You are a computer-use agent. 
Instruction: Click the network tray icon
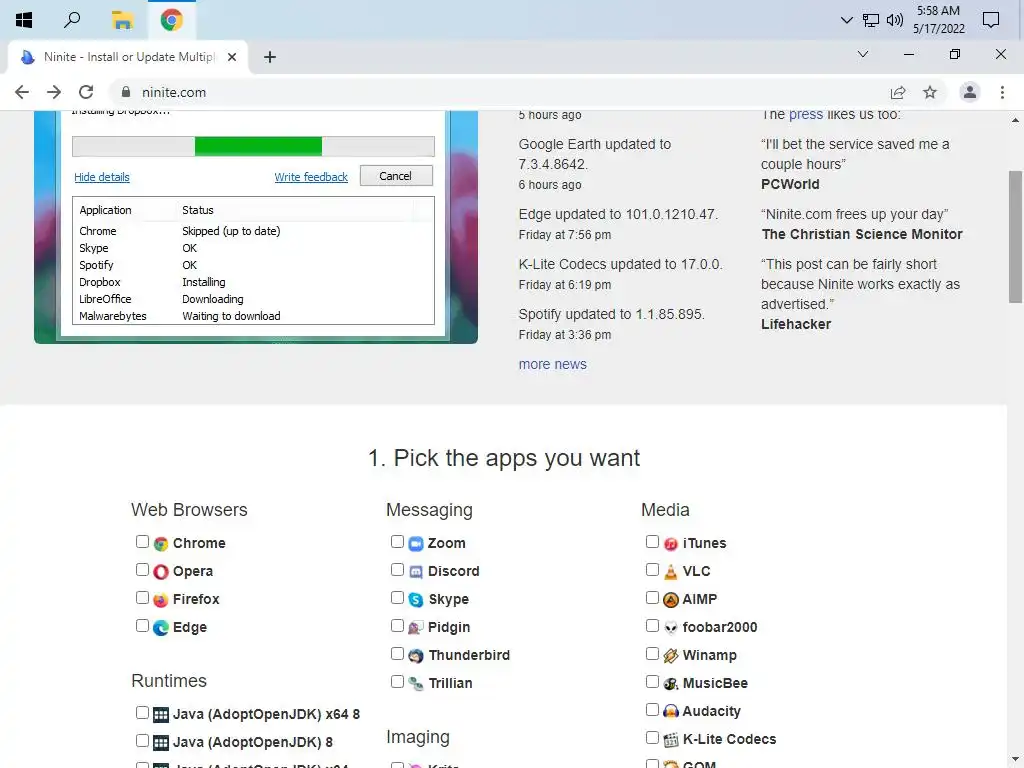[x=871, y=20]
